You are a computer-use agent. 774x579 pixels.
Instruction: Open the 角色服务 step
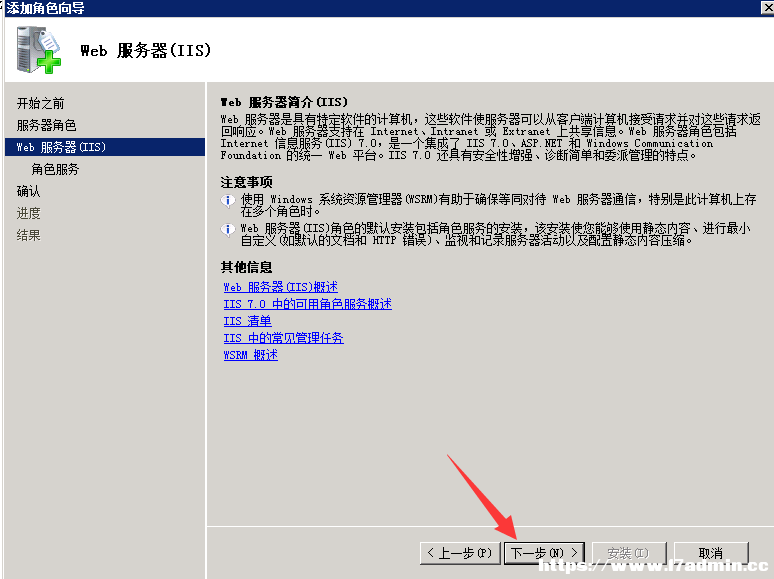55,169
